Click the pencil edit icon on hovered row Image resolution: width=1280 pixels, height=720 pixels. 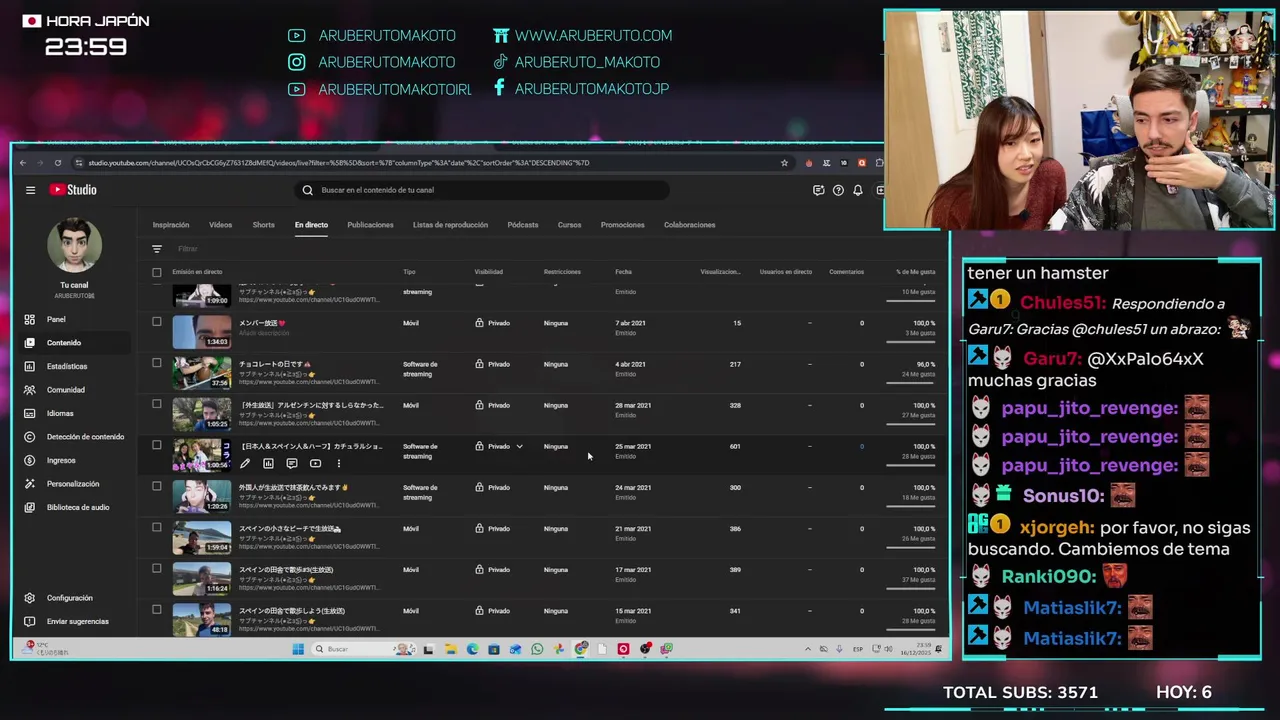[244, 464]
